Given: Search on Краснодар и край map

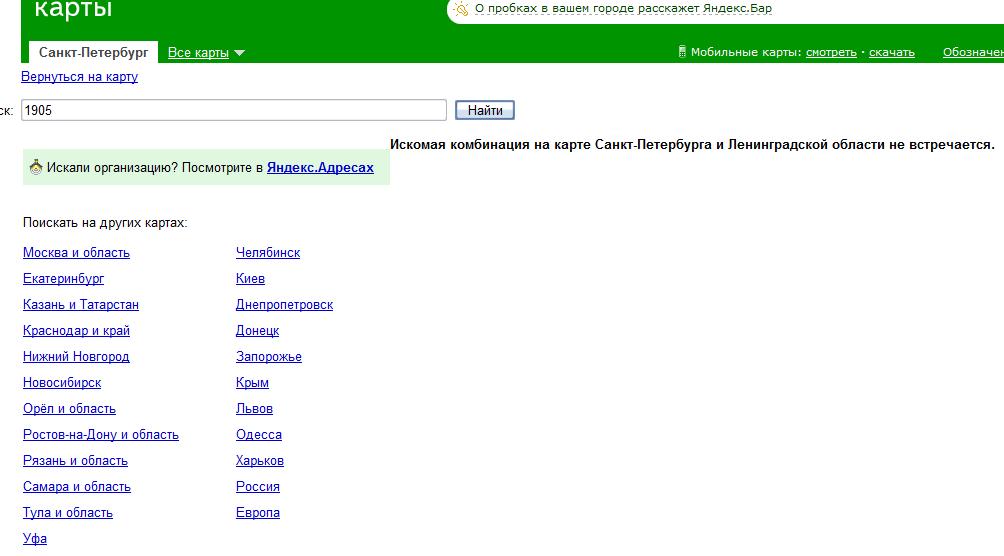Looking at the screenshot, I should pyautogui.click(x=76, y=331).
